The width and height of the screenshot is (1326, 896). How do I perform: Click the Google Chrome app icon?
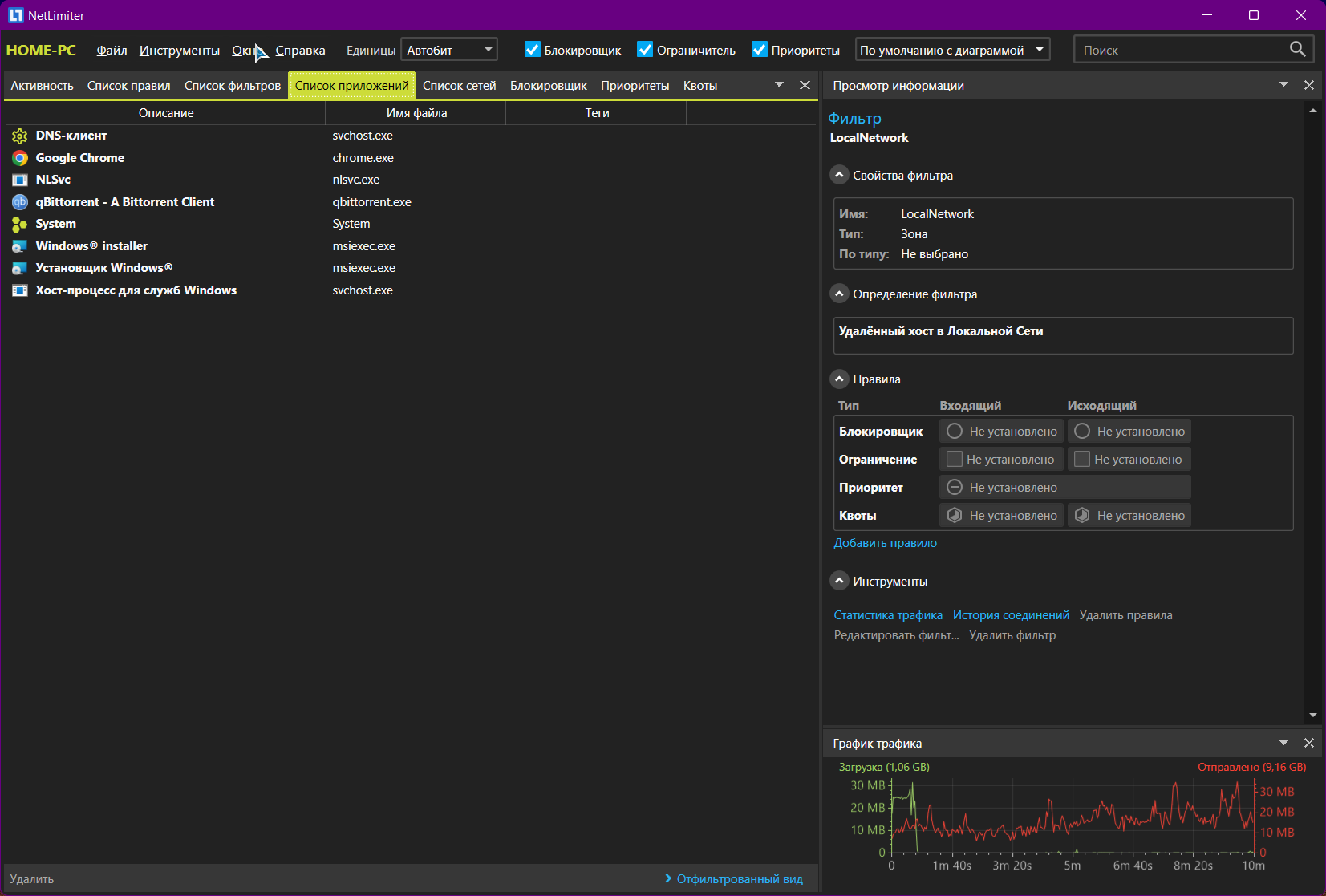coord(20,158)
